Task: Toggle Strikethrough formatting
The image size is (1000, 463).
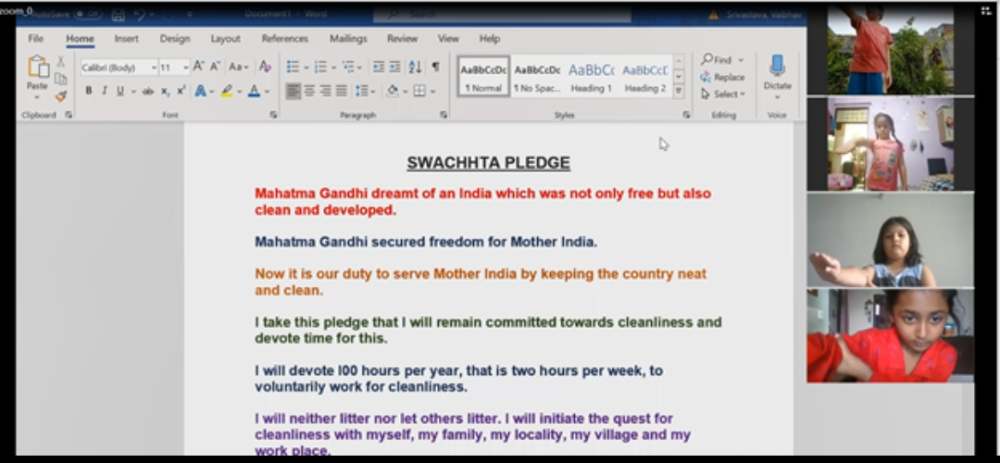Action: (148, 91)
